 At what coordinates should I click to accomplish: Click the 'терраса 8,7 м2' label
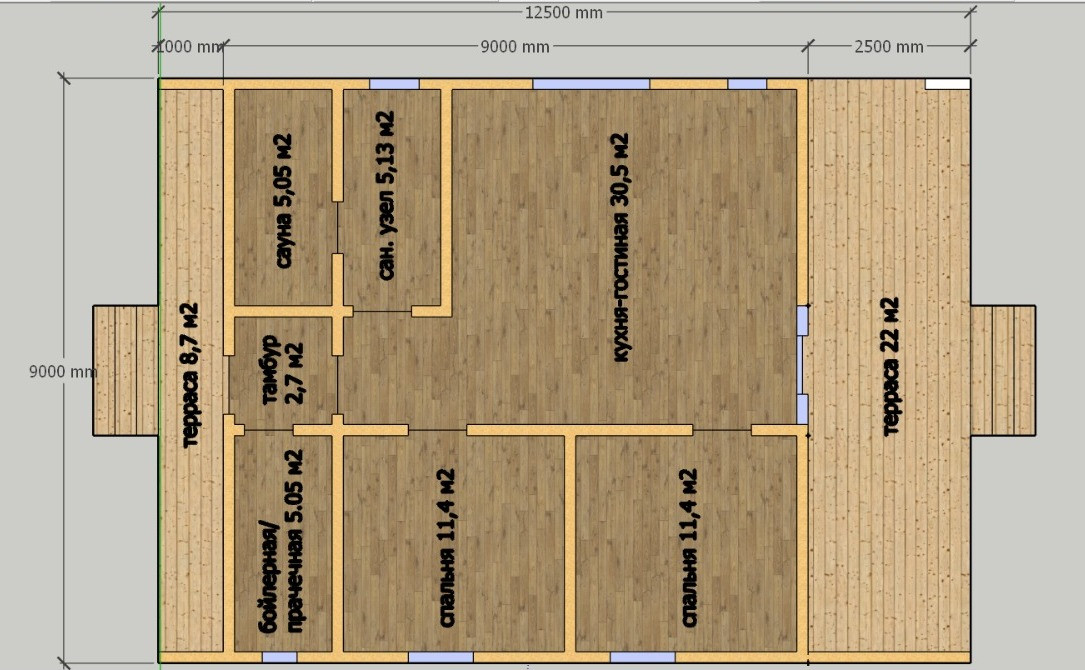pos(189,375)
